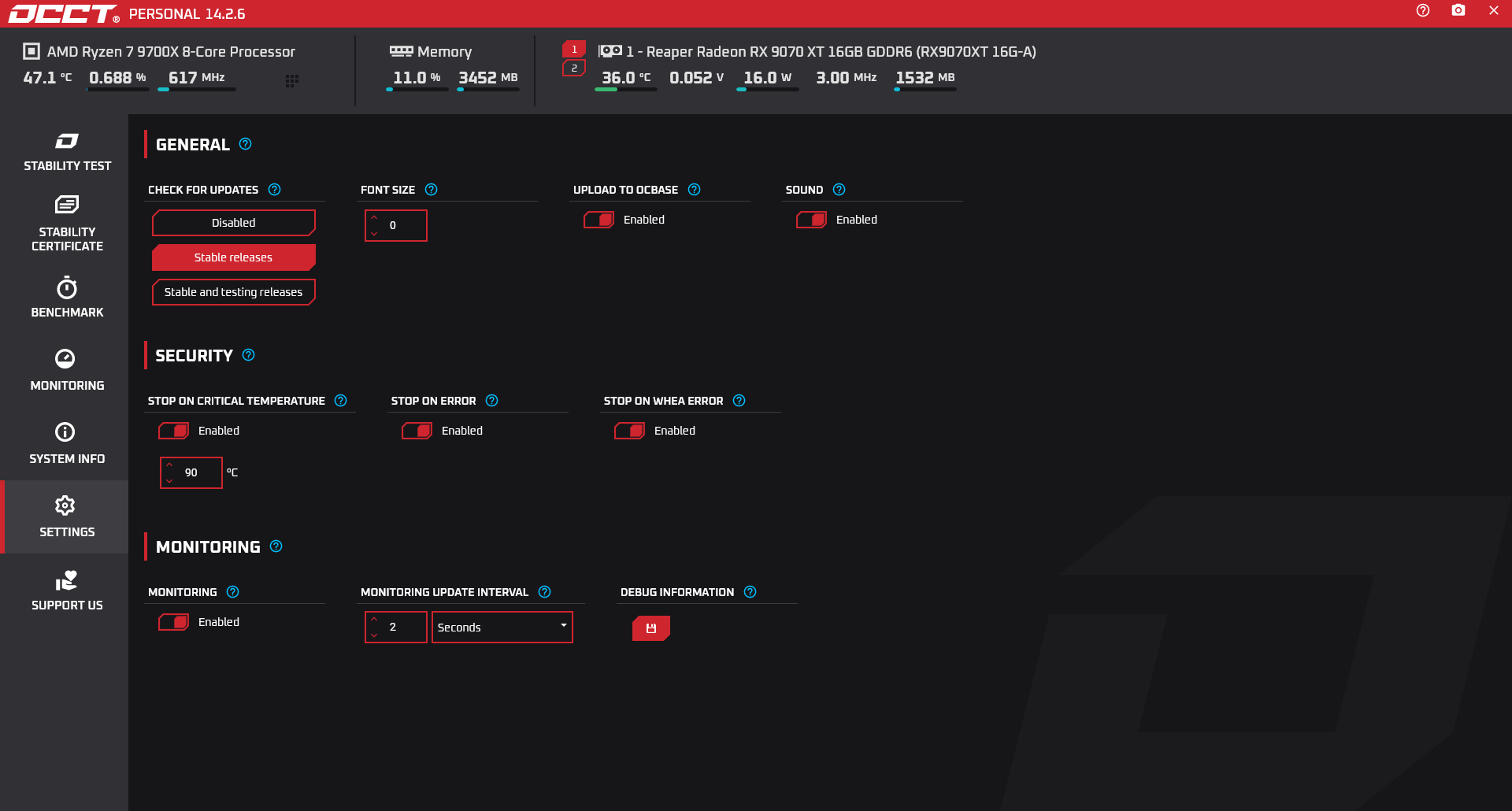1512x811 pixels.
Task: Increase the monitoring update interval
Action: pos(374,619)
